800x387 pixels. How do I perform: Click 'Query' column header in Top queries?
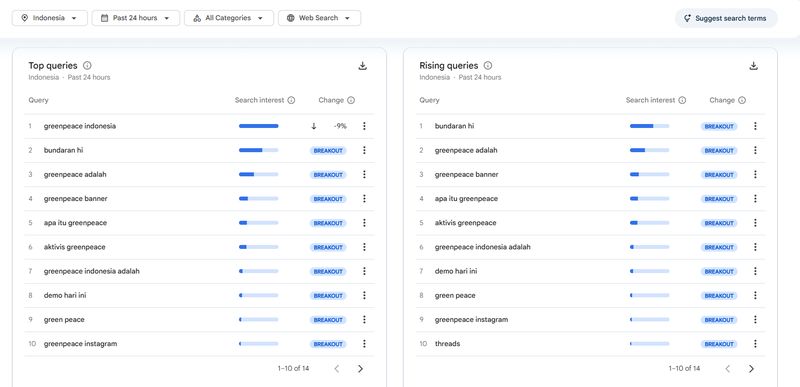pos(38,100)
